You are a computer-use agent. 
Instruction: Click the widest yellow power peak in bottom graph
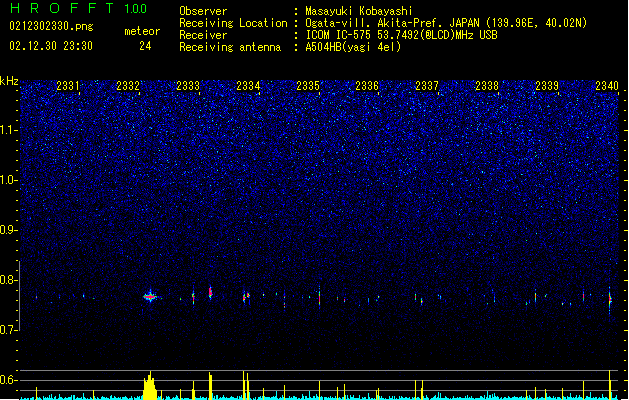click(x=150, y=386)
